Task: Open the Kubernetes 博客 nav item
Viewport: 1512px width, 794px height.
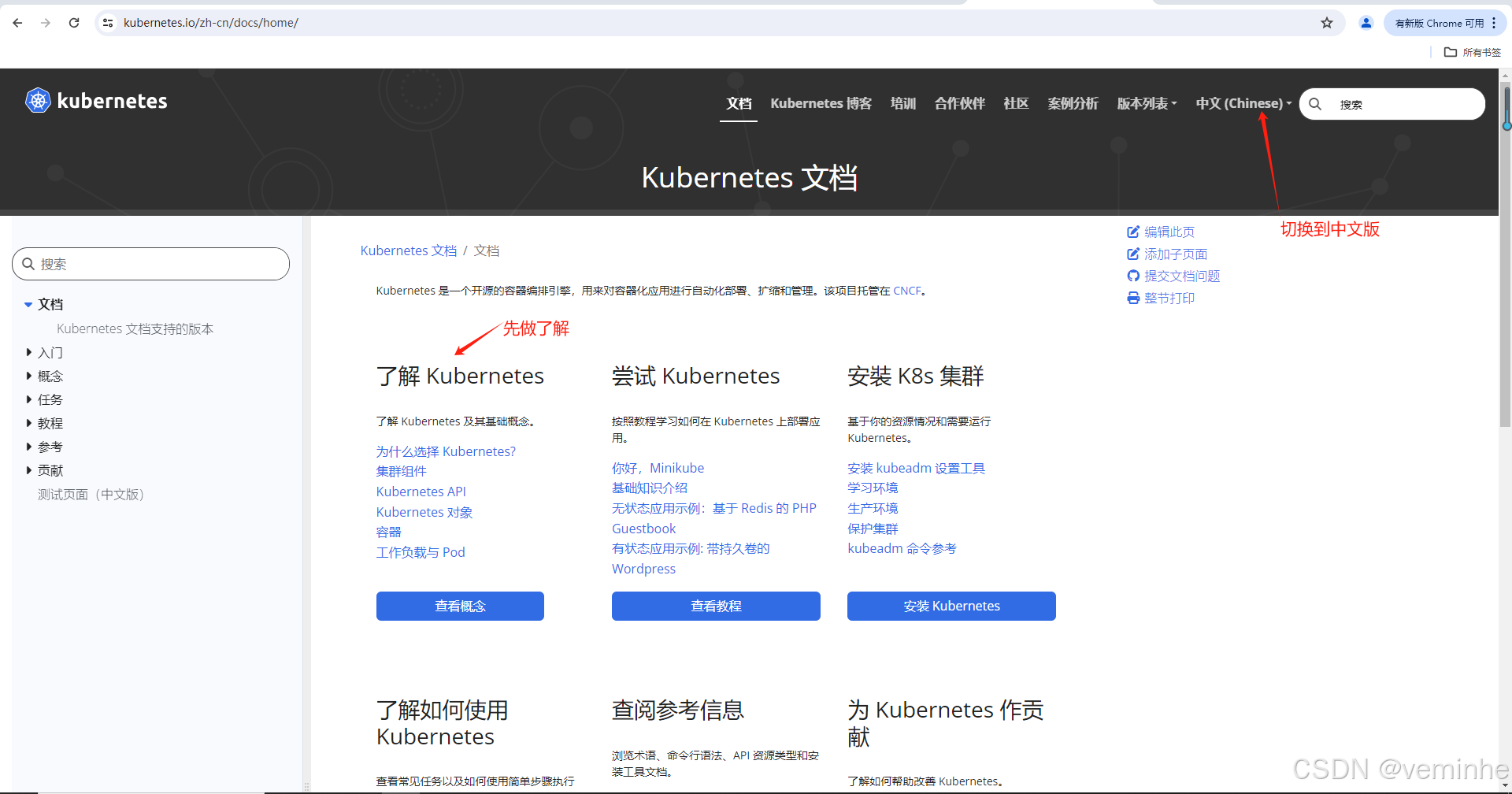Action: click(x=821, y=103)
